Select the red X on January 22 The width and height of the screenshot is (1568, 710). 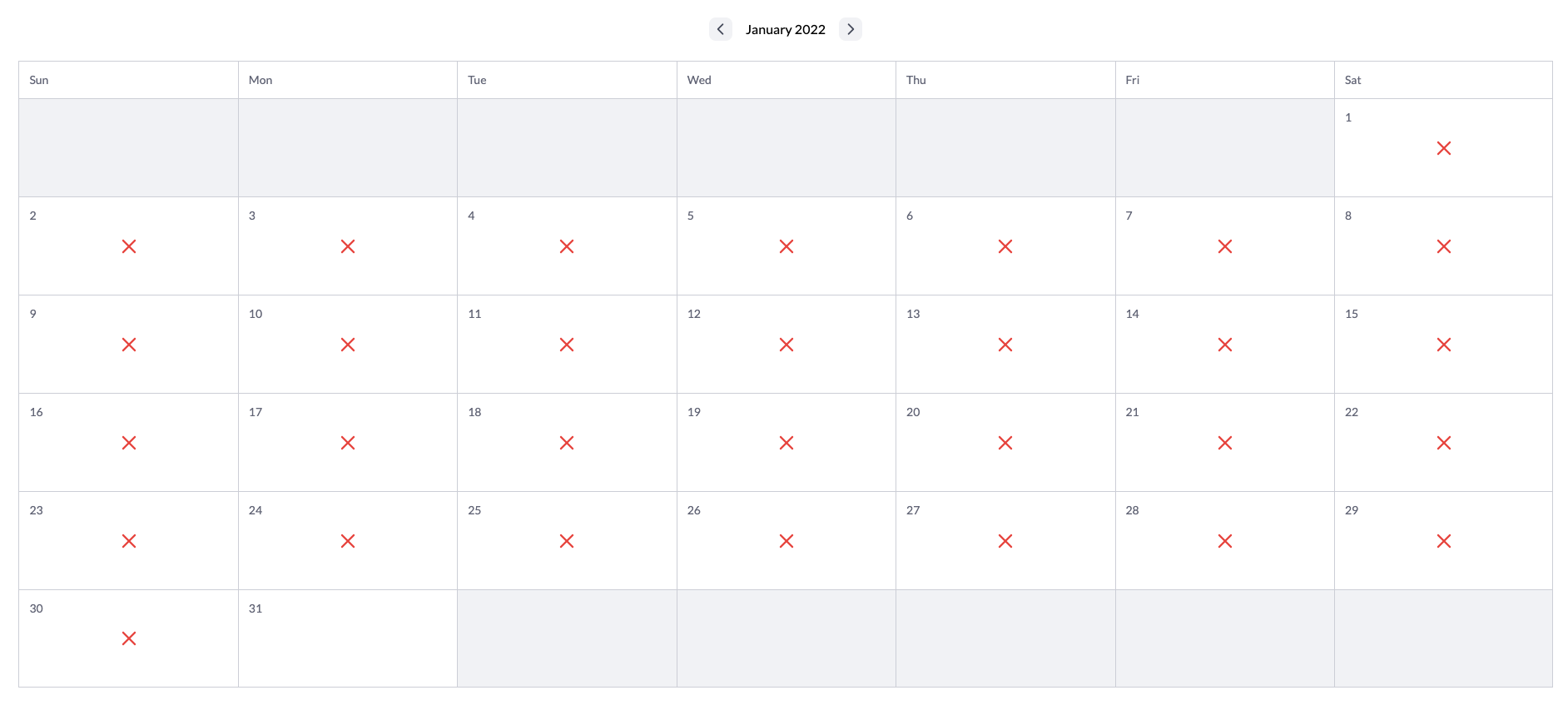[x=1444, y=443]
